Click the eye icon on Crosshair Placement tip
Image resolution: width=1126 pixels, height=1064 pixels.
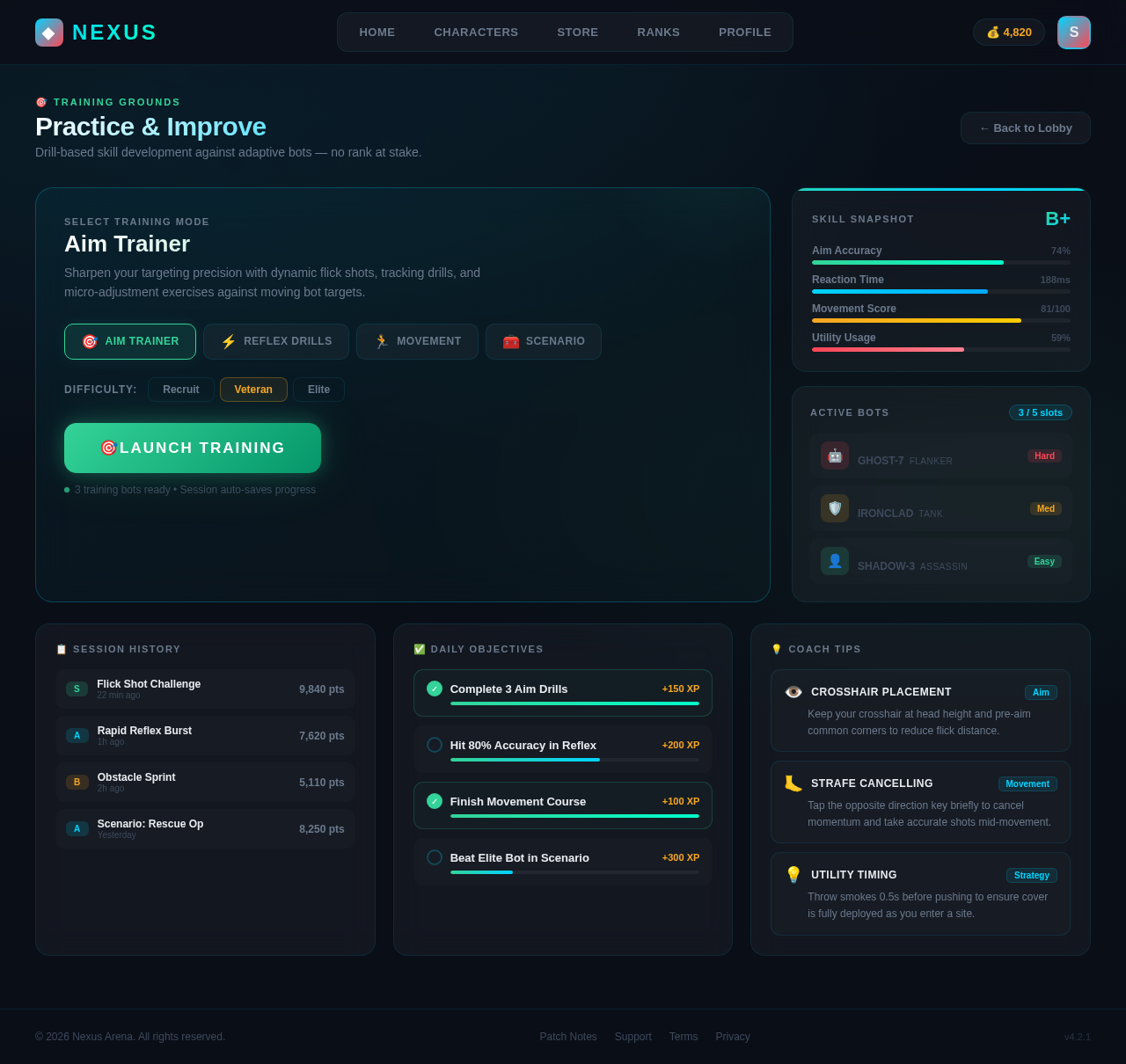[x=793, y=692]
